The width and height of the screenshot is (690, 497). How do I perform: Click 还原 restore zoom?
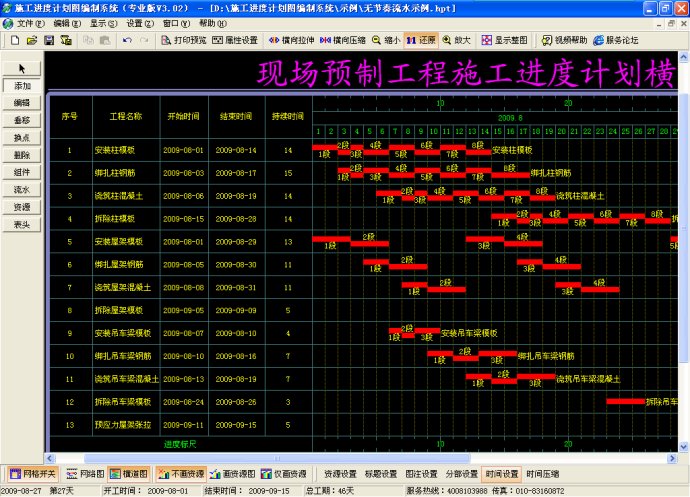point(421,40)
